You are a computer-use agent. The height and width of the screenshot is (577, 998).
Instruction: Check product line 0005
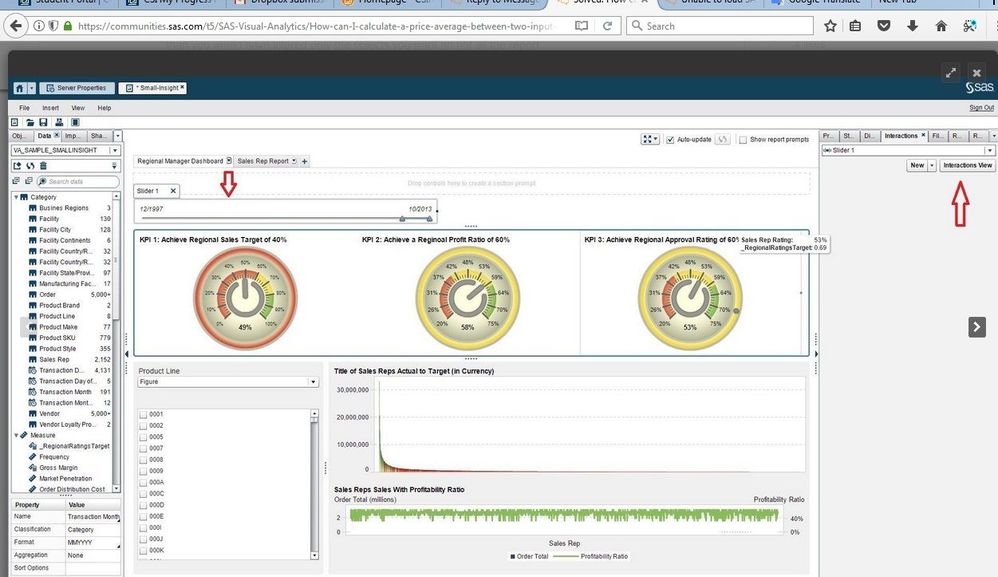pyautogui.click(x=143, y=437)
